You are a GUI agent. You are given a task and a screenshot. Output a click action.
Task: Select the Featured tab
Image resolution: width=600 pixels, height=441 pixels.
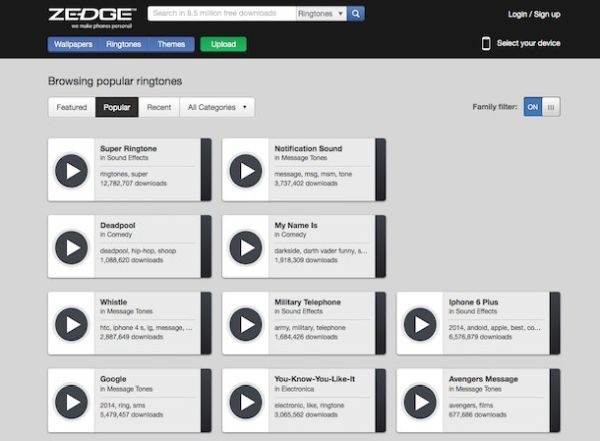pyautogui.click(x=71, y=107)
